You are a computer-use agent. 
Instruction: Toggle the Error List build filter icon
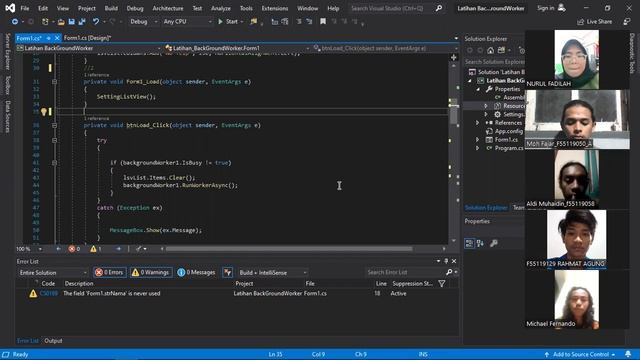tap(228, 272)
